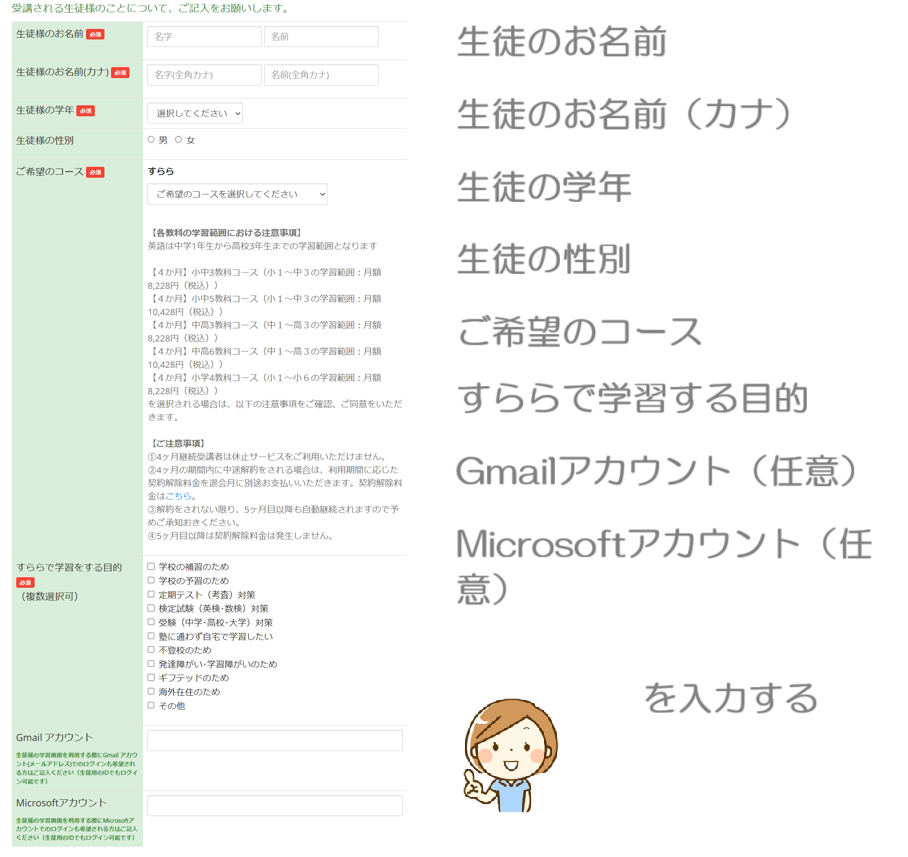The image size is (908, 857).
Task: Check the 不登校のため checkbox
Action: (x=152, y=650)
